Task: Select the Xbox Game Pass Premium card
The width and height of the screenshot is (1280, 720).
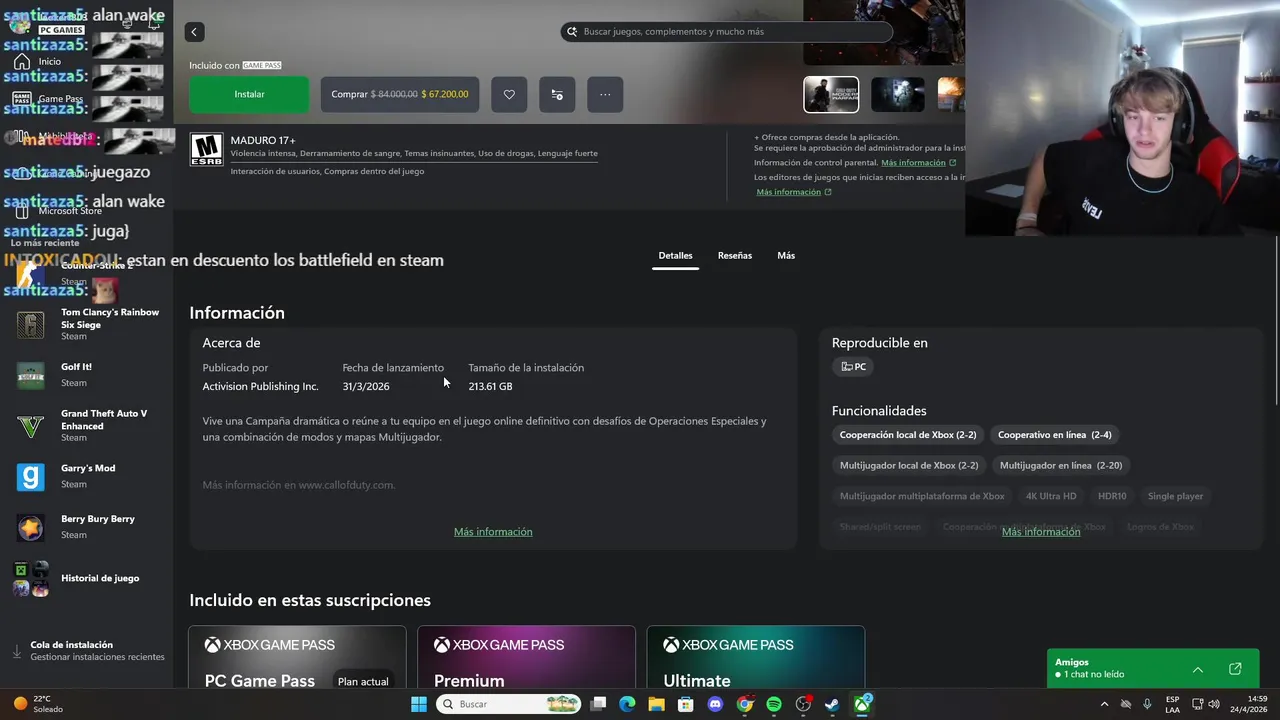Action: (526, 657)
